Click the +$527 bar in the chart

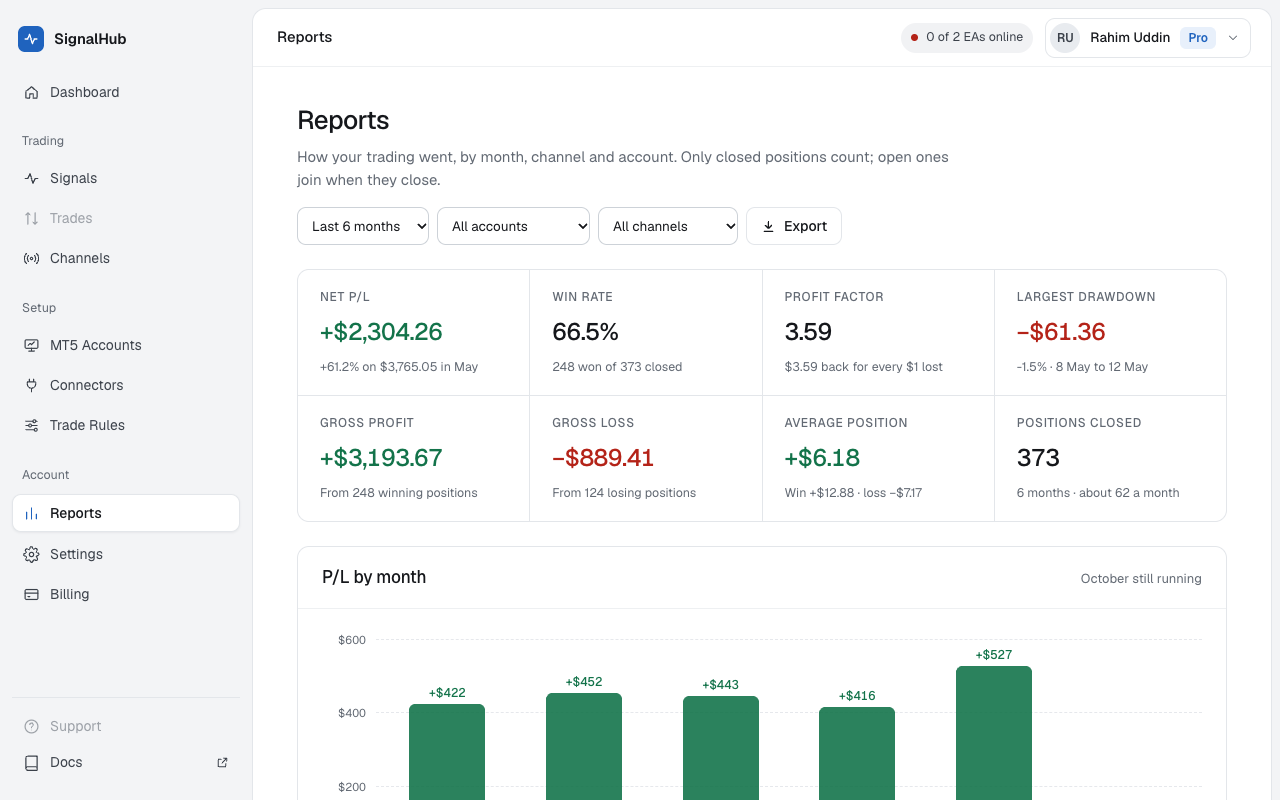point(994,733)
